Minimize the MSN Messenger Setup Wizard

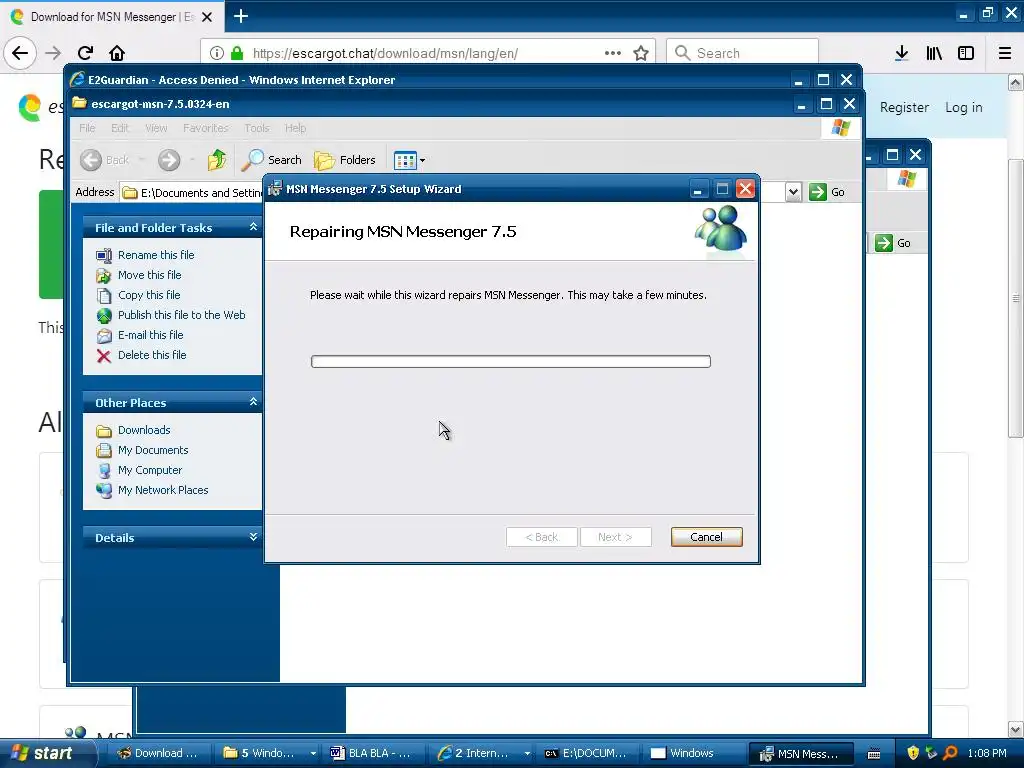coord(697,189)
